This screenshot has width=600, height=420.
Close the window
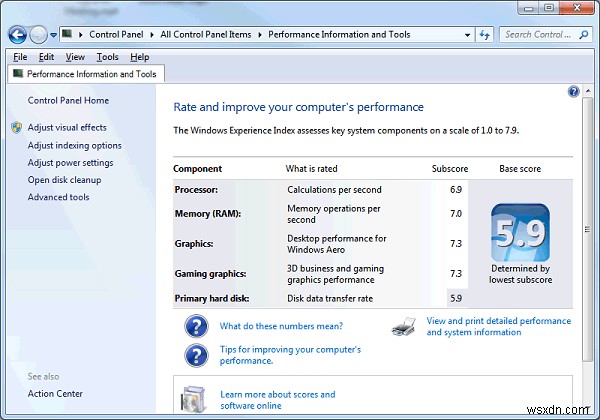tap(577, 8)
